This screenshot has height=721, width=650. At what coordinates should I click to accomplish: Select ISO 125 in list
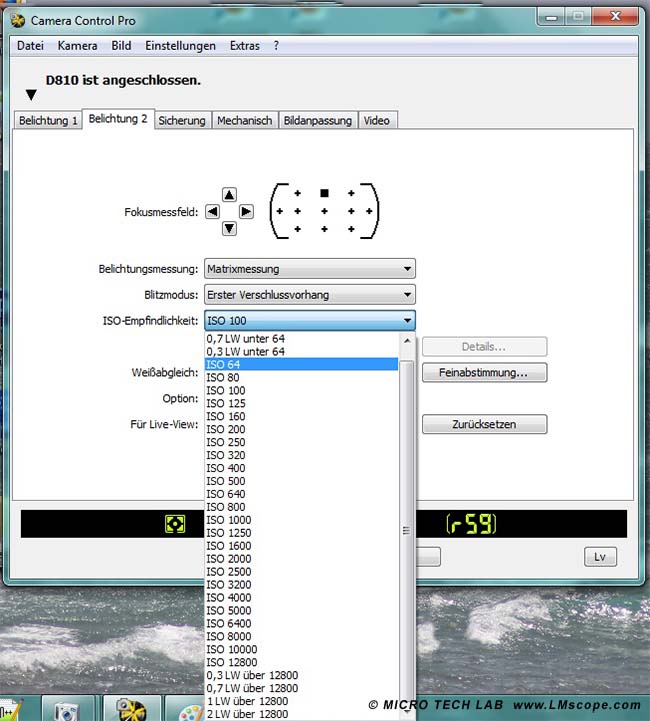[302, 403]
